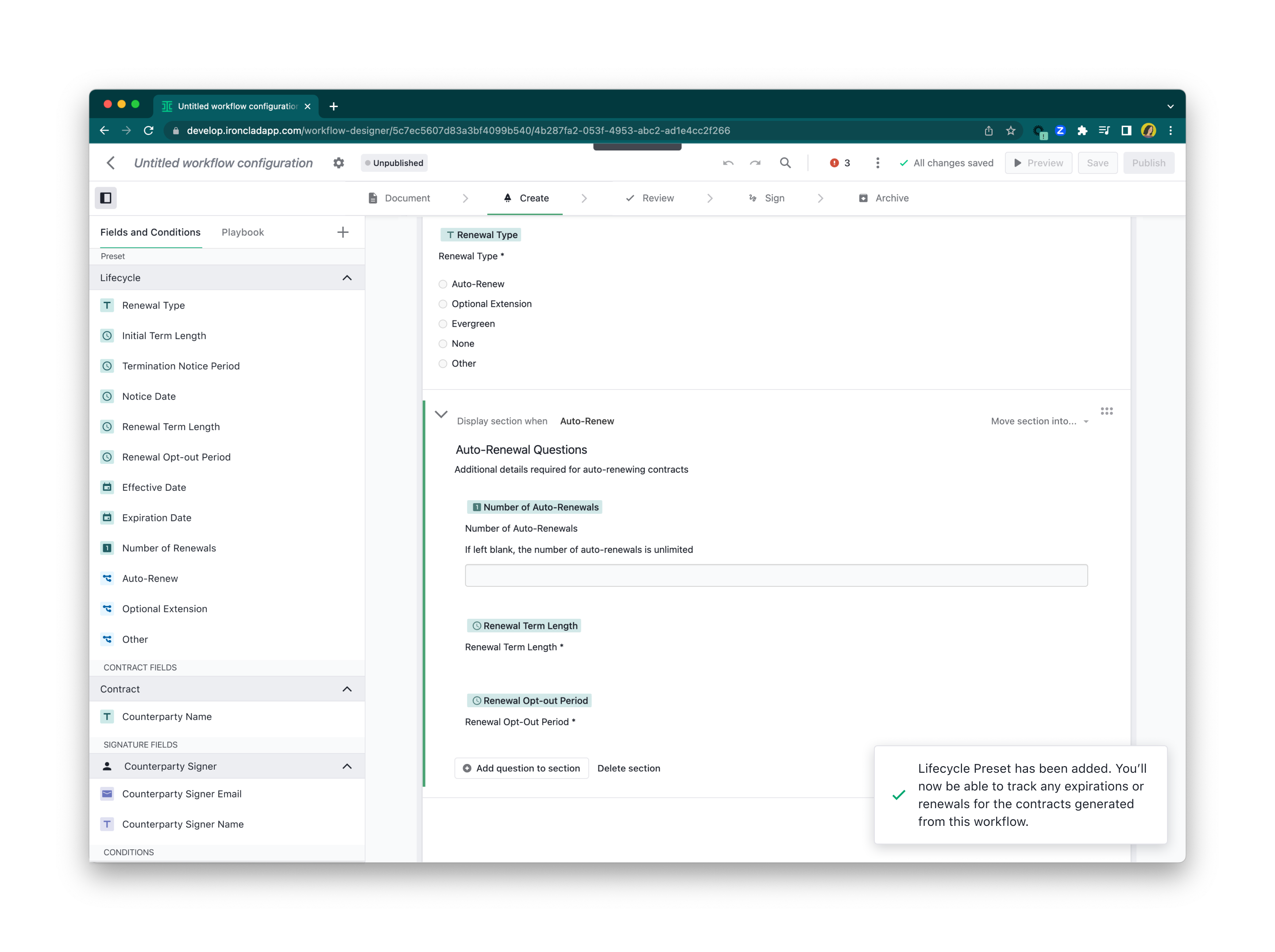Click the Number of Auto-Renewals input field
The image size is (1275, 952).
pyautogui.click(x=775, y=575)
